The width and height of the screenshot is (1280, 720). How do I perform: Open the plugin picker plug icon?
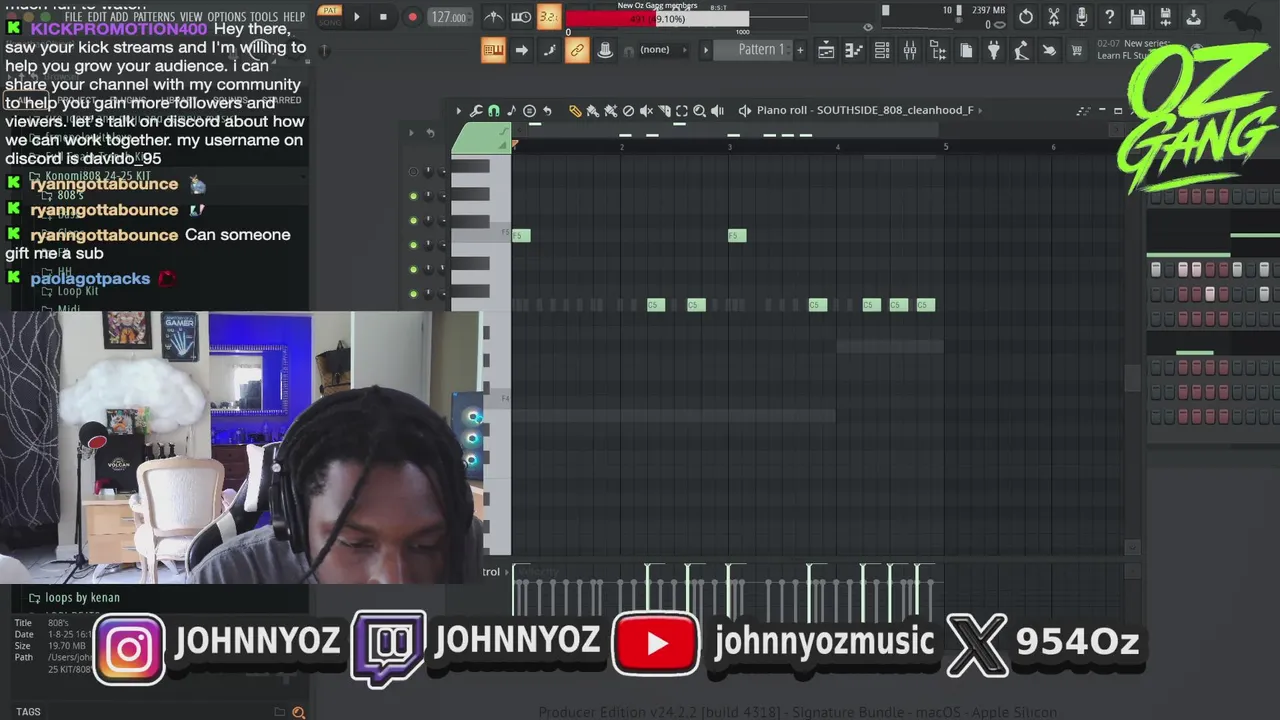(993, 51)
